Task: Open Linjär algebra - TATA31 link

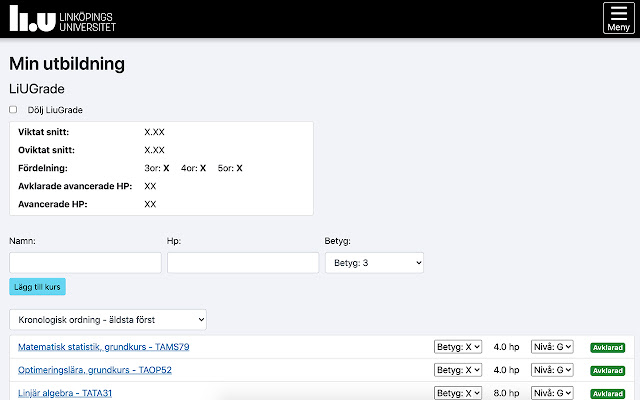Action: 65,393
